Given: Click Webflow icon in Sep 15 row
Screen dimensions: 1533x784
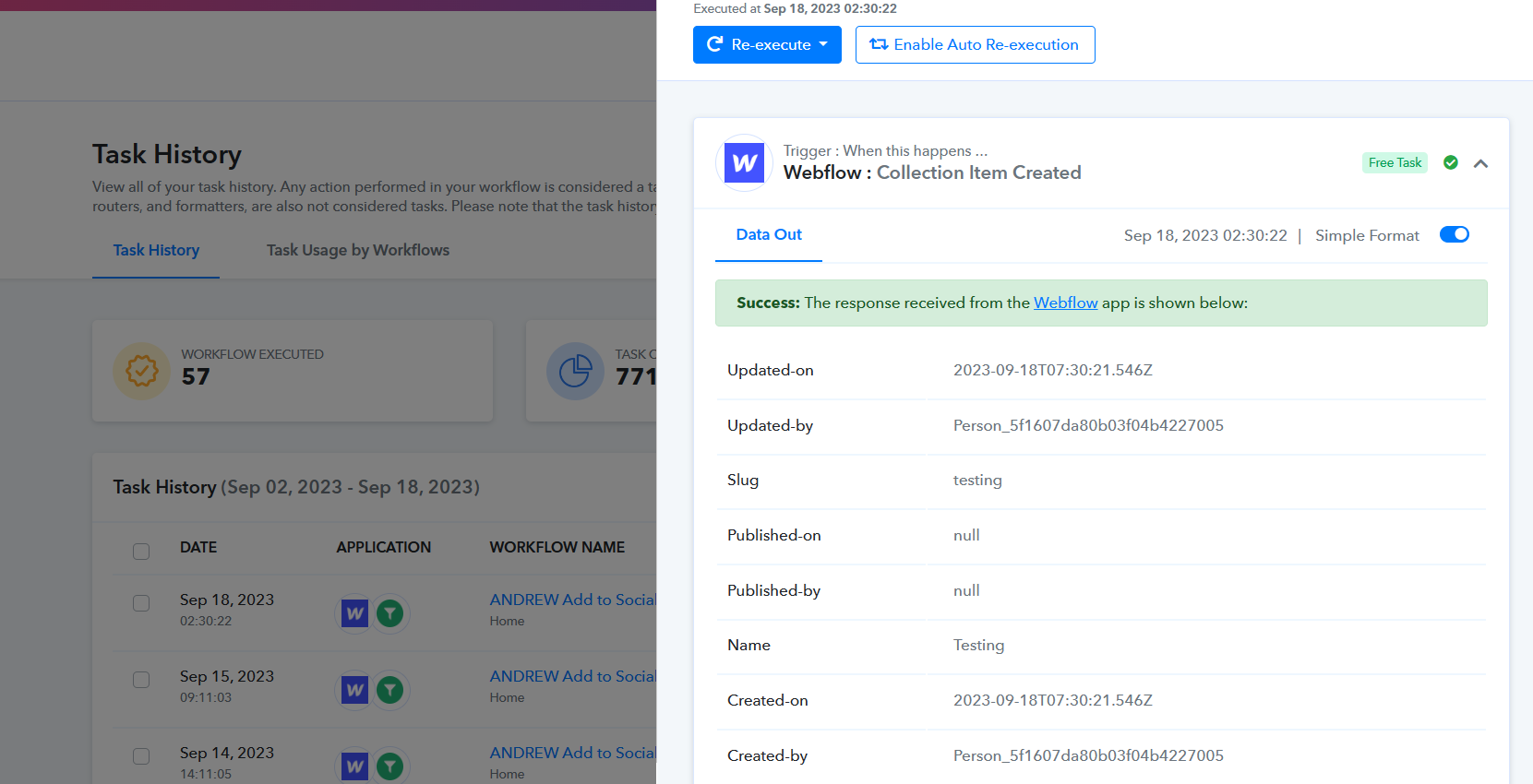Looking at the screenshot, I should pos(354,690).
